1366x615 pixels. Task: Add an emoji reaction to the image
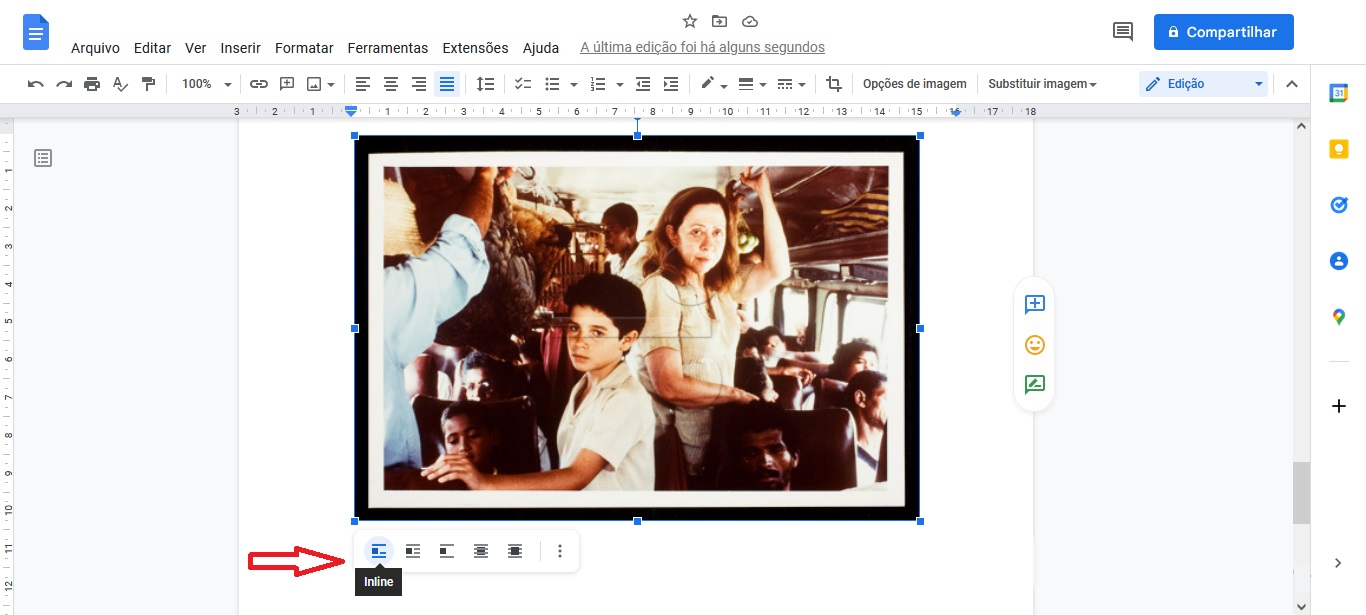tap(1035, 344)
